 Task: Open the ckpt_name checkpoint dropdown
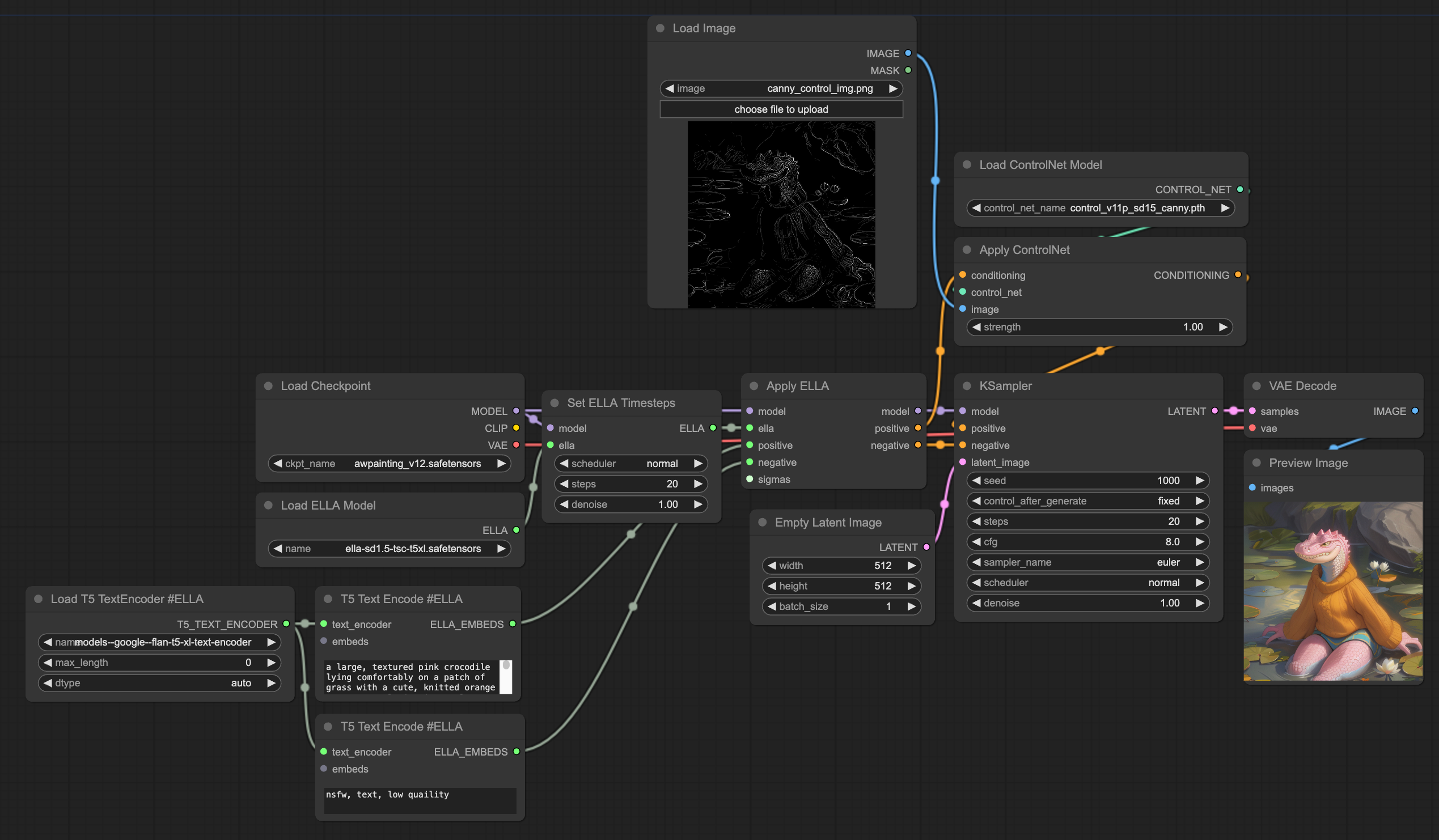(x=390, y=463)
